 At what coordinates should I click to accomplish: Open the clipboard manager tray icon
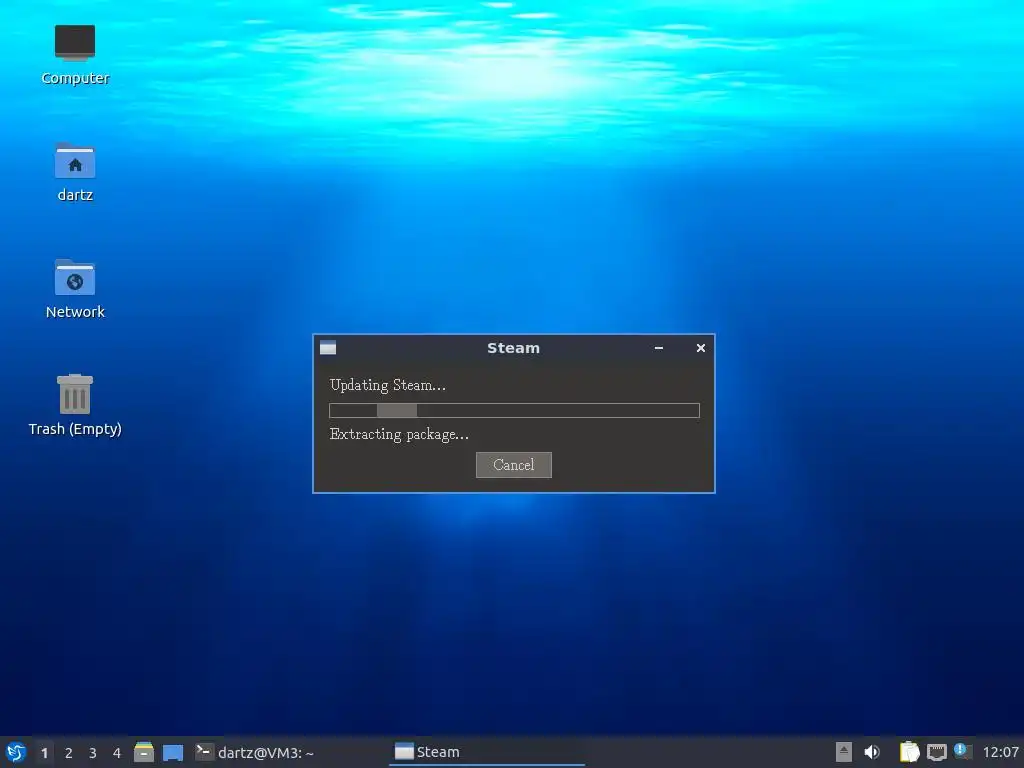(909, 752)
